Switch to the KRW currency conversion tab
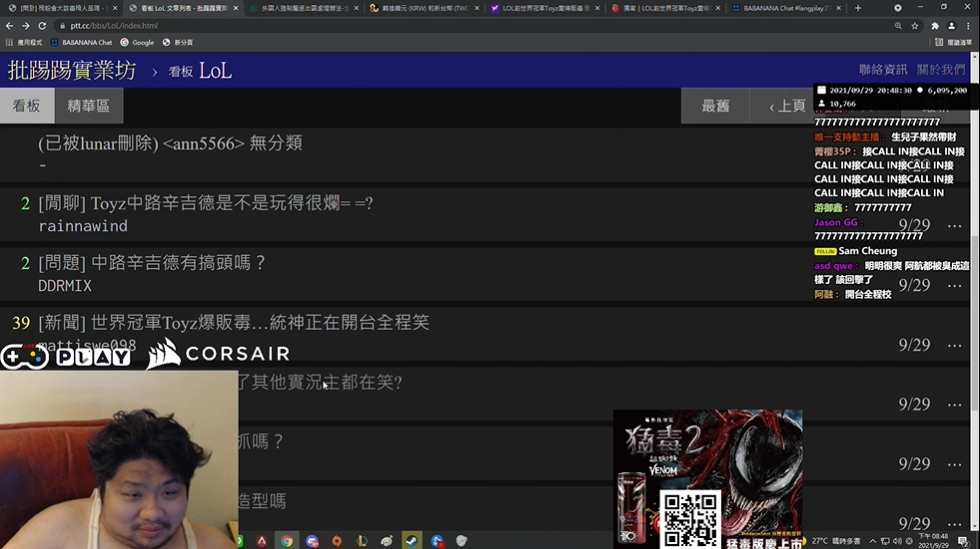980x549 pixels. coord(425,8)
